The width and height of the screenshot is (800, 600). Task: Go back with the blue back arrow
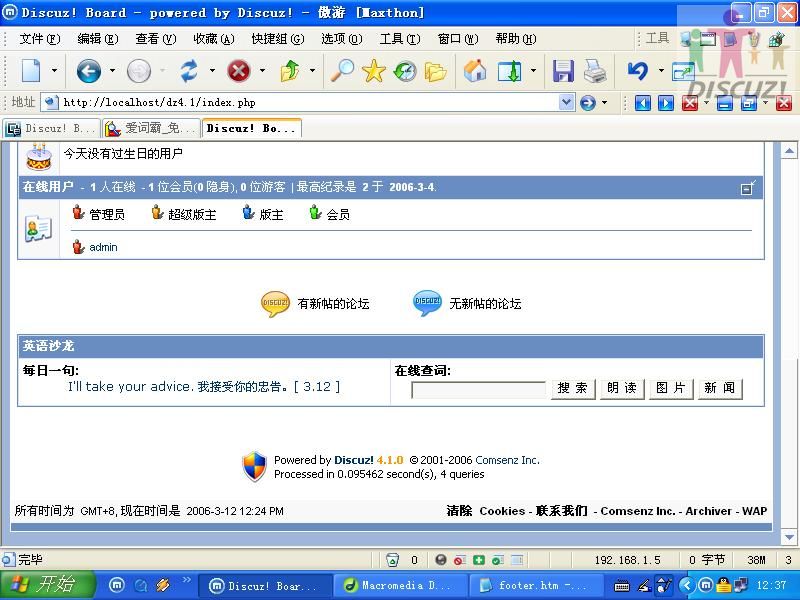click(x=89, y=70)
